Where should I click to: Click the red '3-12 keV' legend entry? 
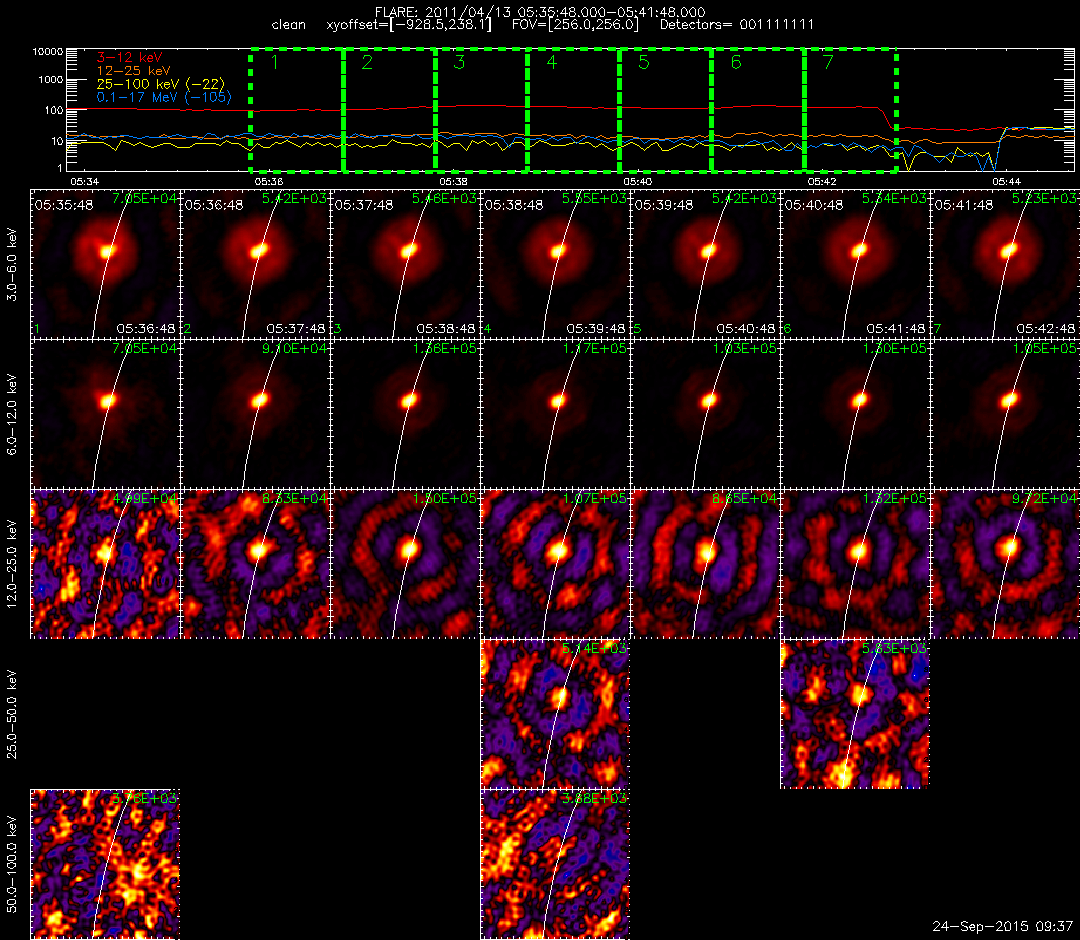(x=129, y=58)
